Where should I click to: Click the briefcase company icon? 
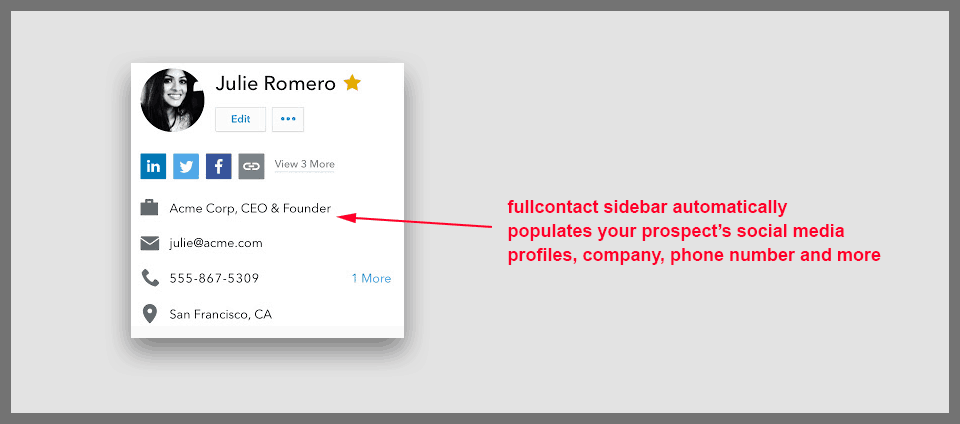(150, 208)
